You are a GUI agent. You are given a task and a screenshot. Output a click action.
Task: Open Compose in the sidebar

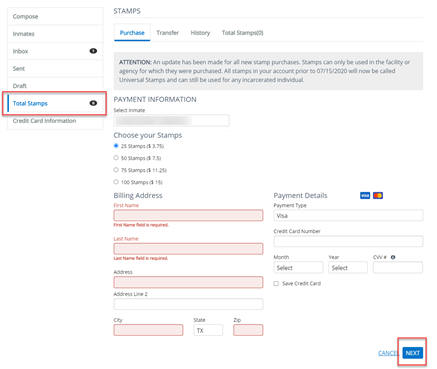tap(55, 16)
